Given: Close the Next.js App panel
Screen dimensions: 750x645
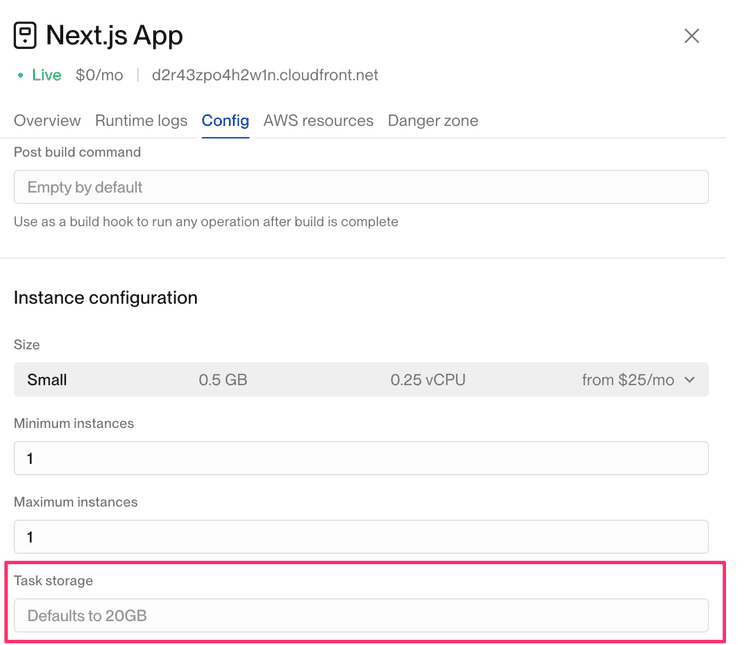Looking at the screenshot, I should pos(691,36).
